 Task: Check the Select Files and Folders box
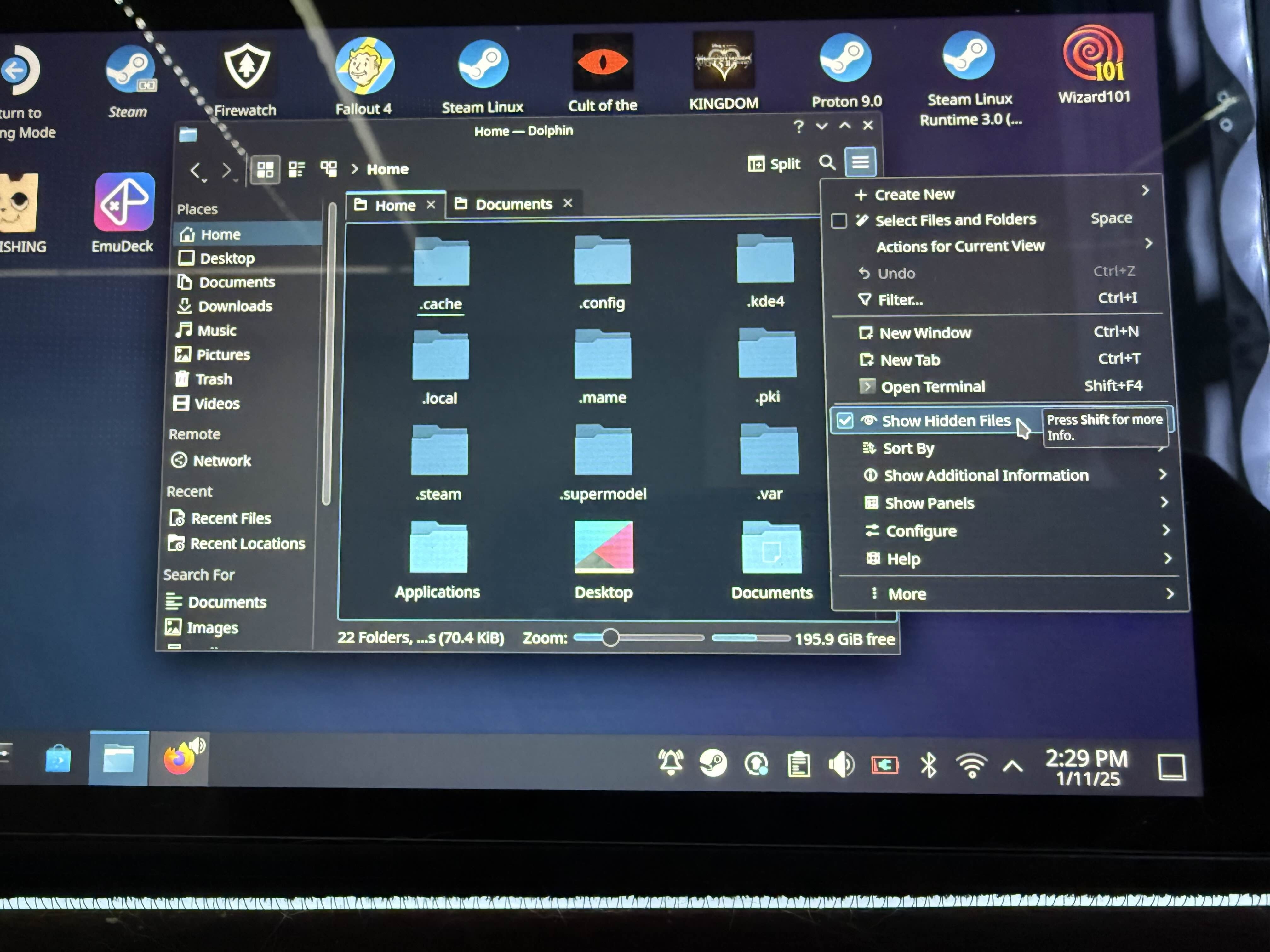coord(839,221)
